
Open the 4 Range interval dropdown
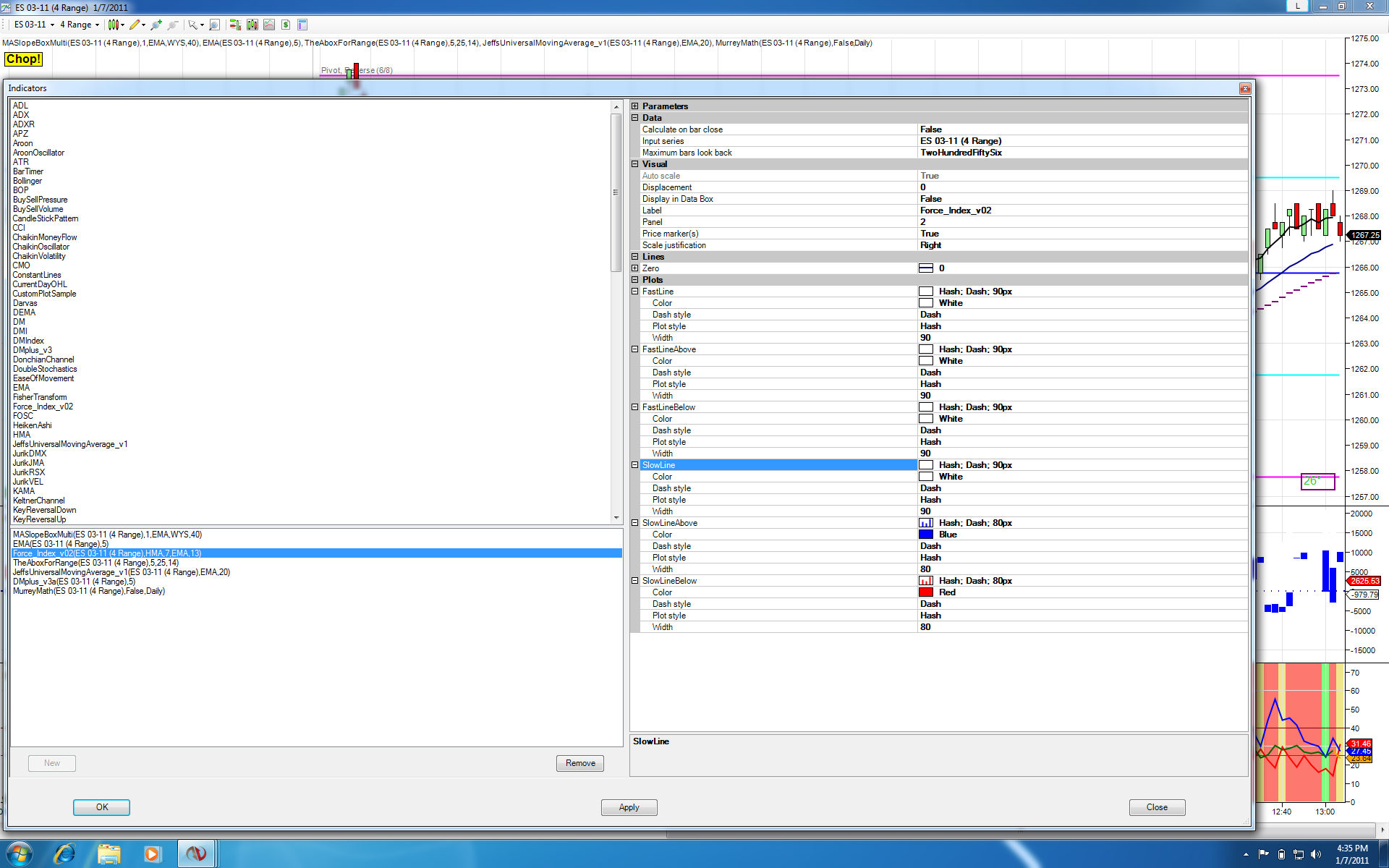[x=80, y=25]
